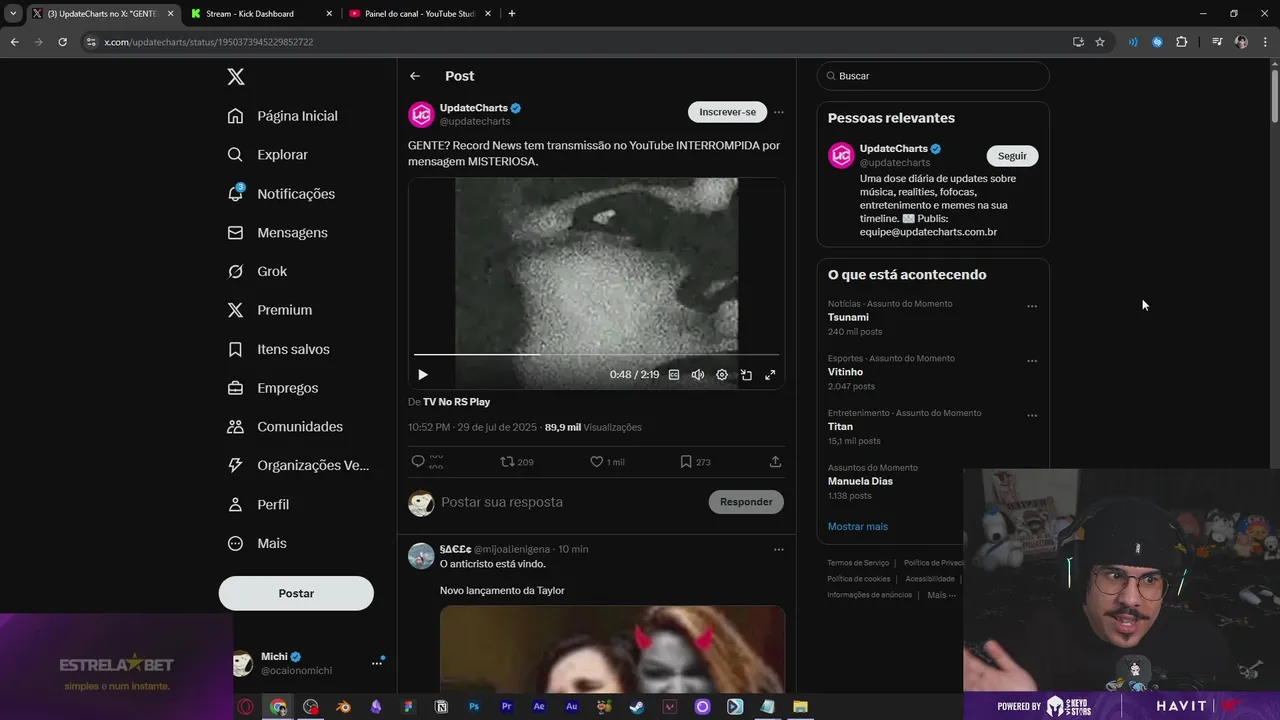
Task: Bookmark the post with 273 saves
Action: [x=685, y=462]
